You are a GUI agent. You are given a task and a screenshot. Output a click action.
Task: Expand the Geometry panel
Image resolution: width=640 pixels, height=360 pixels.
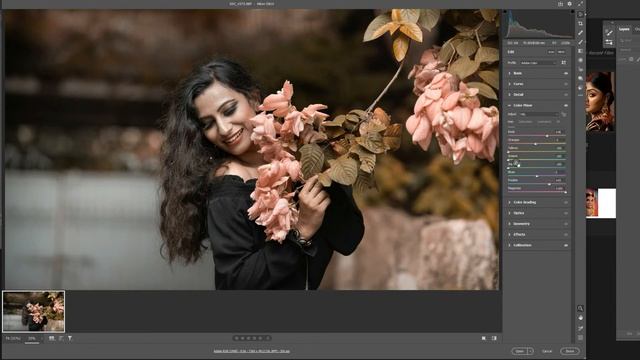[509, 224]
